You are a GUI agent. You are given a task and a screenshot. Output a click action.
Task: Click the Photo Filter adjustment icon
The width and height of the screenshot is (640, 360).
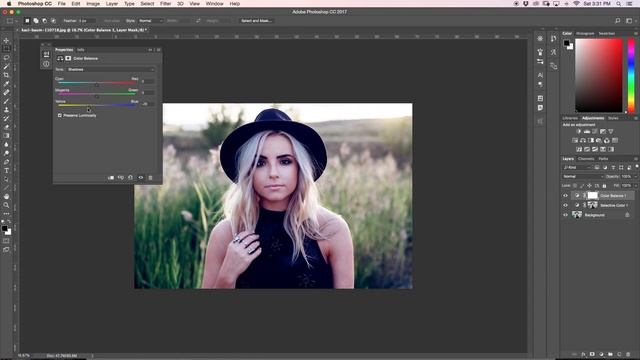(x=599, y=140)
